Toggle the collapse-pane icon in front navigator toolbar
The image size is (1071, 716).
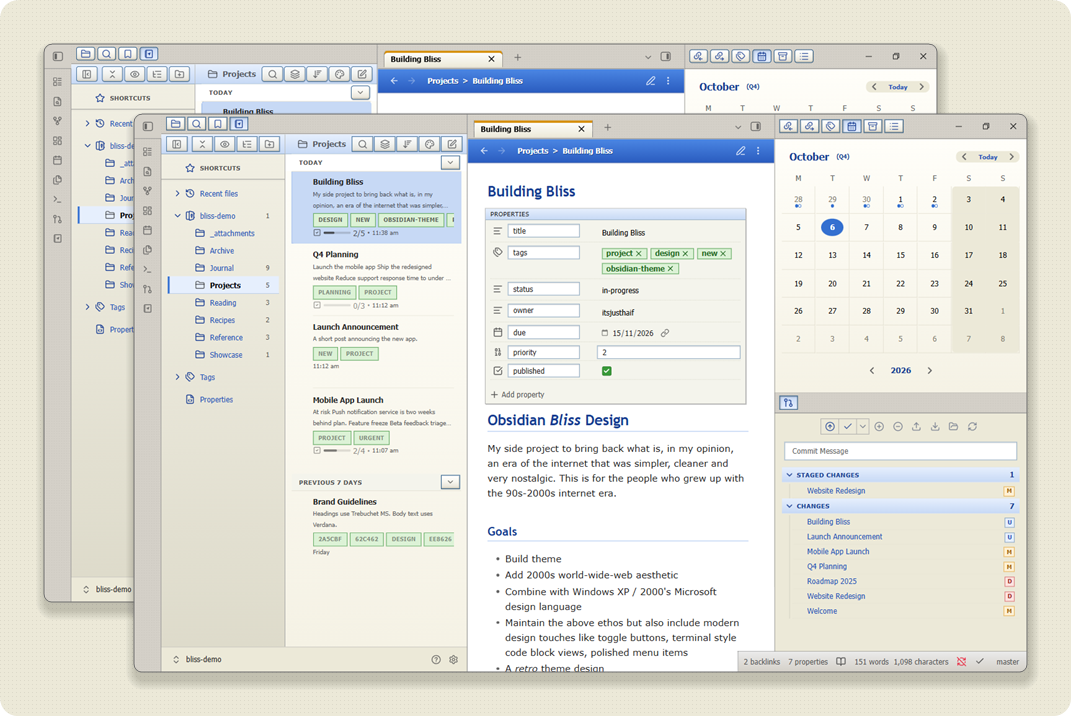[177, 144]
